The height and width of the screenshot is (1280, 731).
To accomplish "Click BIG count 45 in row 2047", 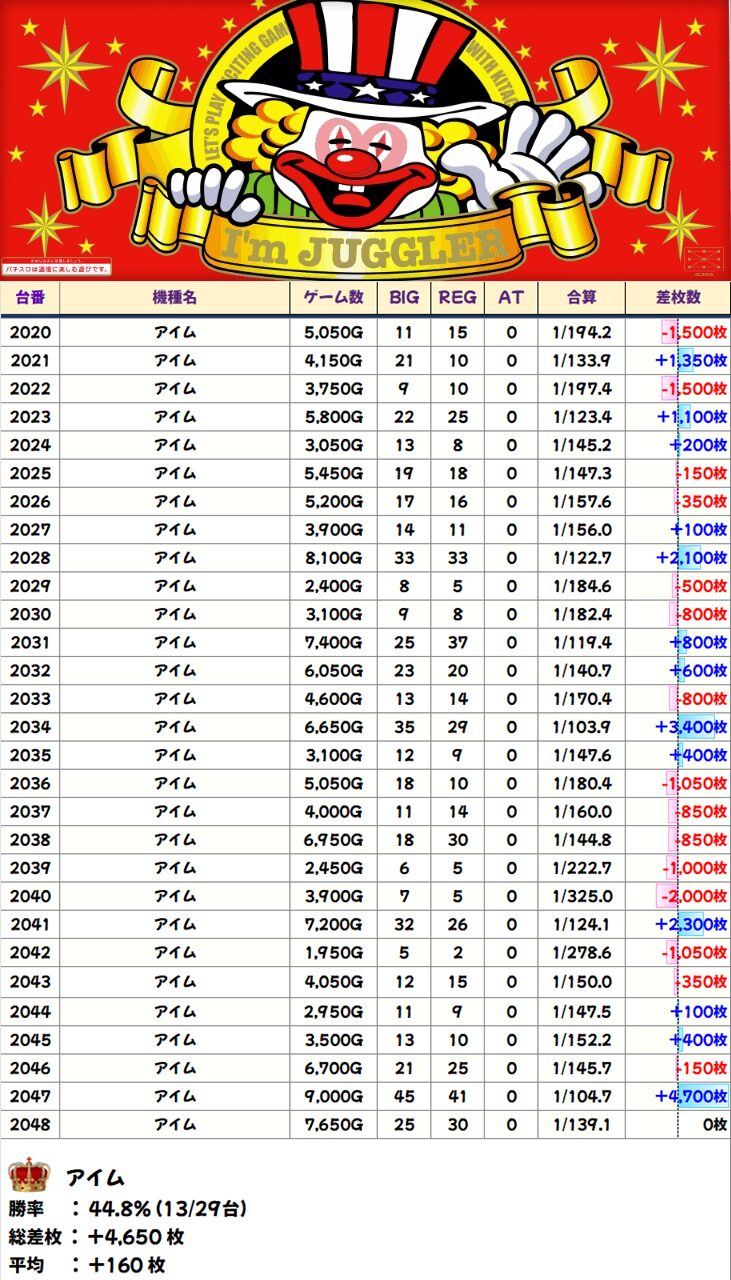I will click(404, 1097).
